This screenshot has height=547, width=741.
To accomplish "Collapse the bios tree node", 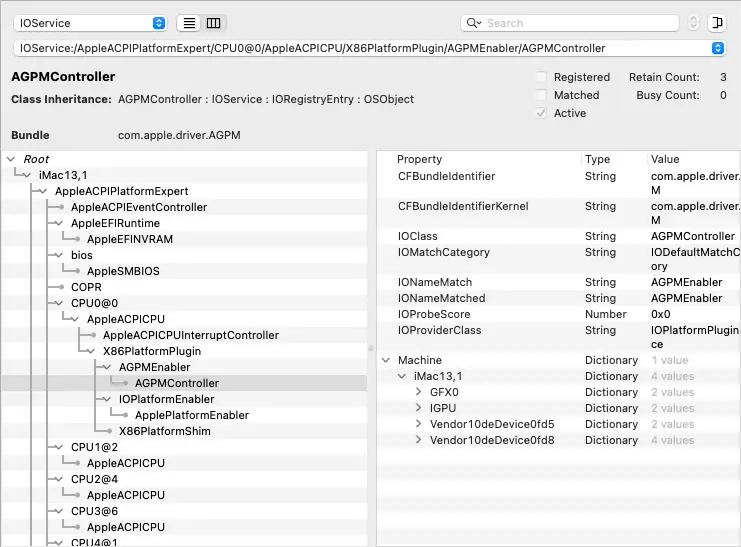I will click(59, 255).
